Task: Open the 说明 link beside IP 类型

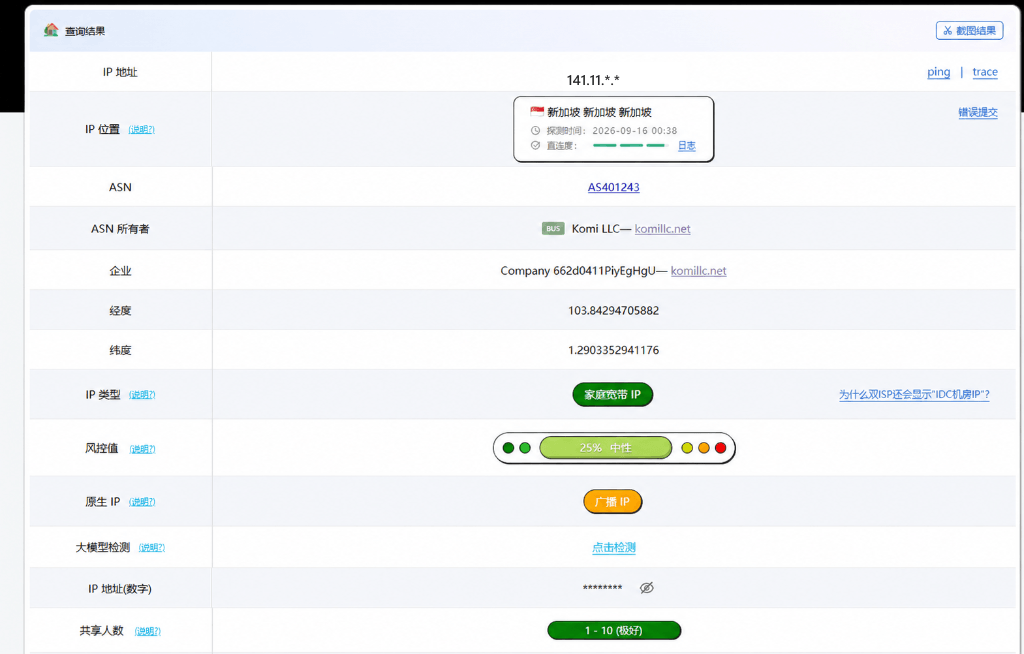Action: click(x=142, y=395)
